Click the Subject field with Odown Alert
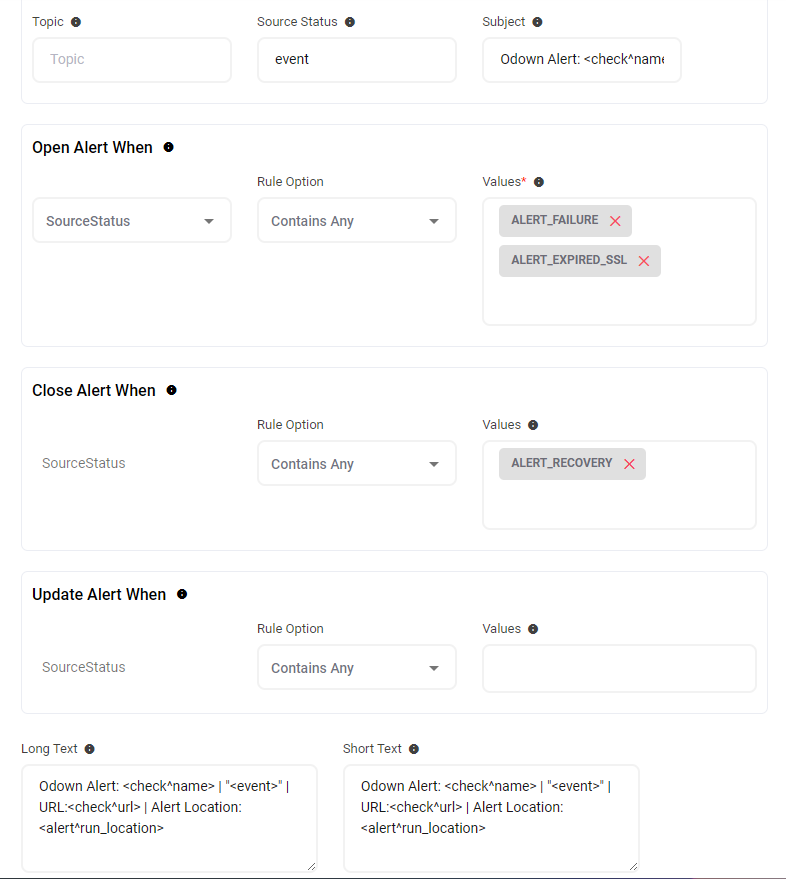786x879 pixels. (582, 60)
